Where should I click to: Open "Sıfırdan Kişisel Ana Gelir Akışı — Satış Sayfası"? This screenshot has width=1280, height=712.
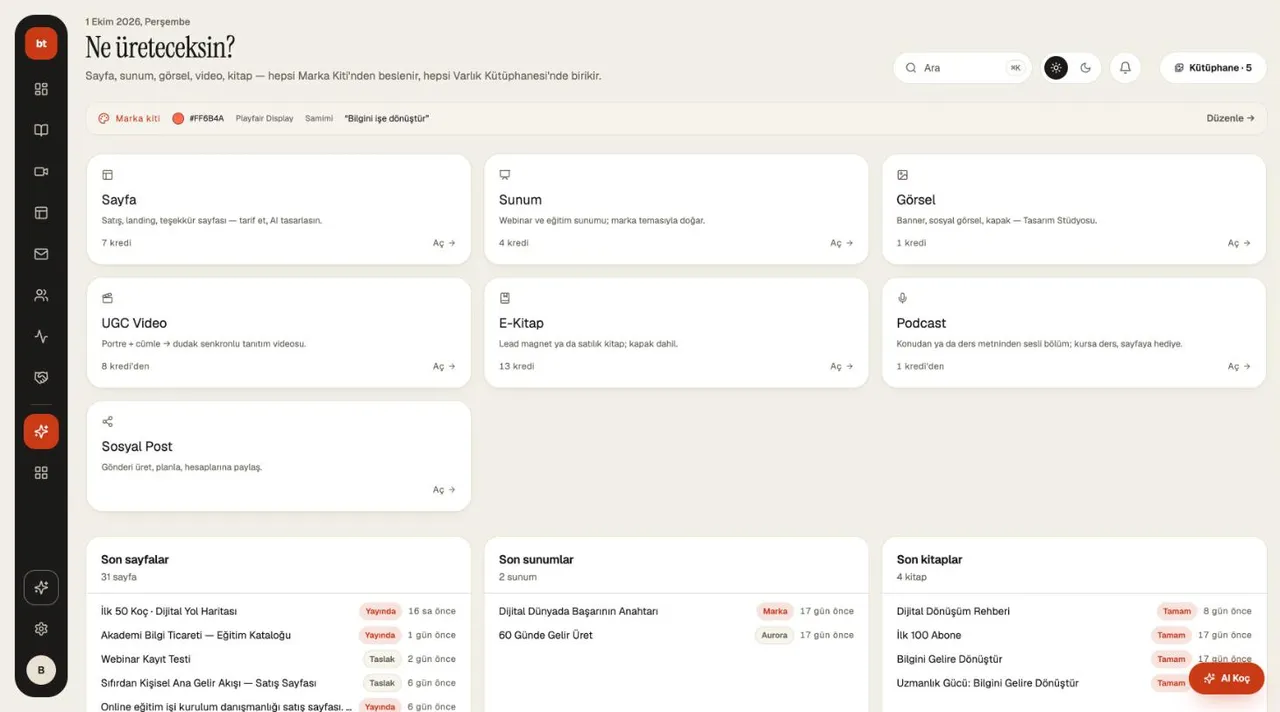(278, 683)
